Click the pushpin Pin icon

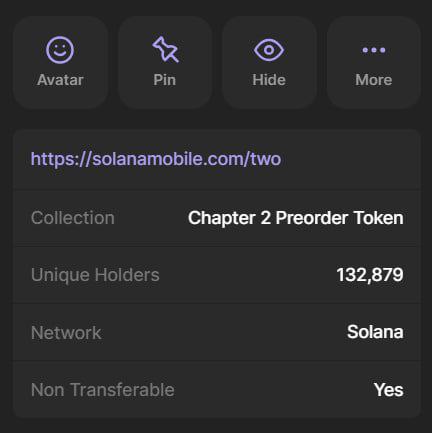pyautogui.click(x=165, y=49)
